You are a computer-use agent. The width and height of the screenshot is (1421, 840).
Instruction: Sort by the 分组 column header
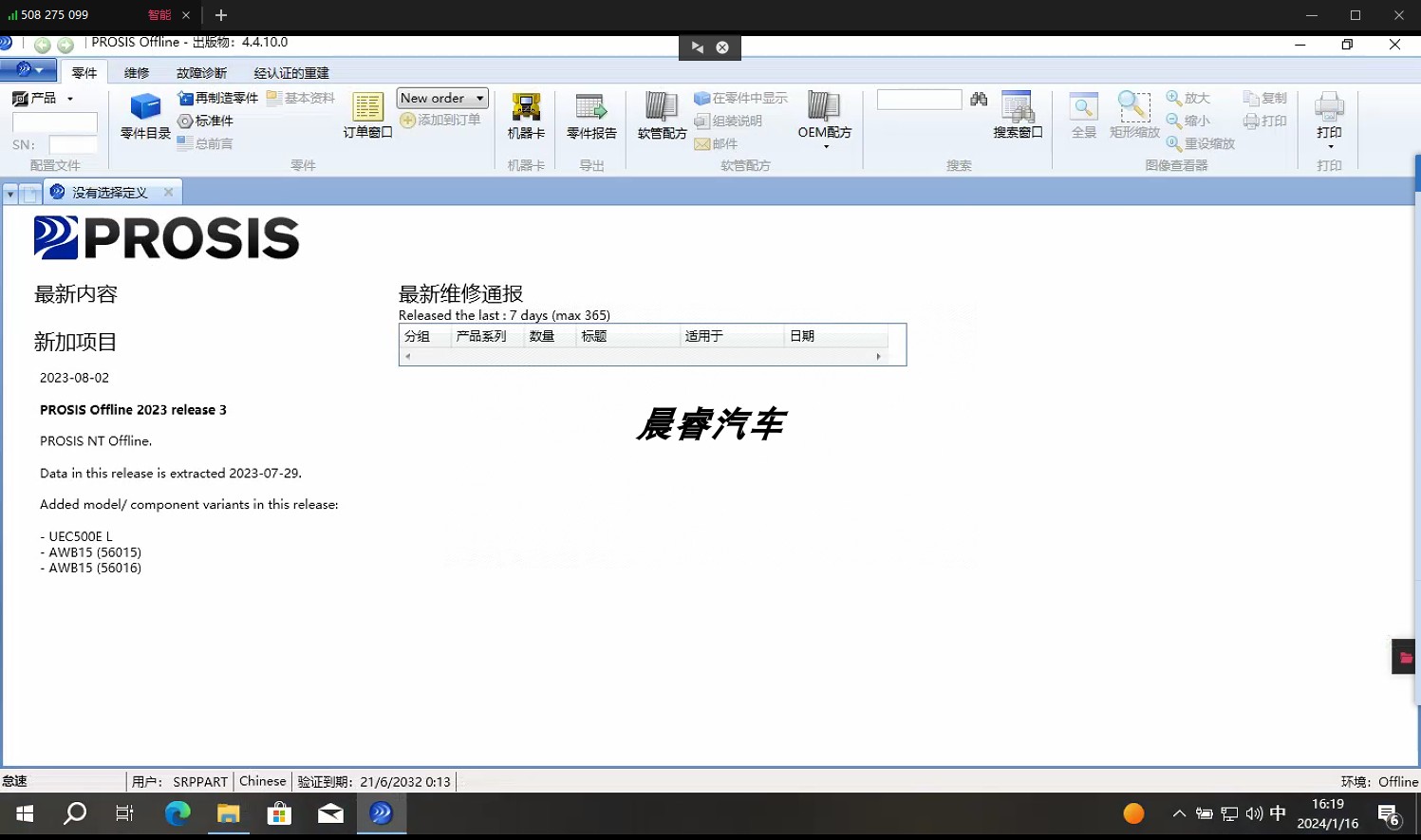[x=424, y=336]
